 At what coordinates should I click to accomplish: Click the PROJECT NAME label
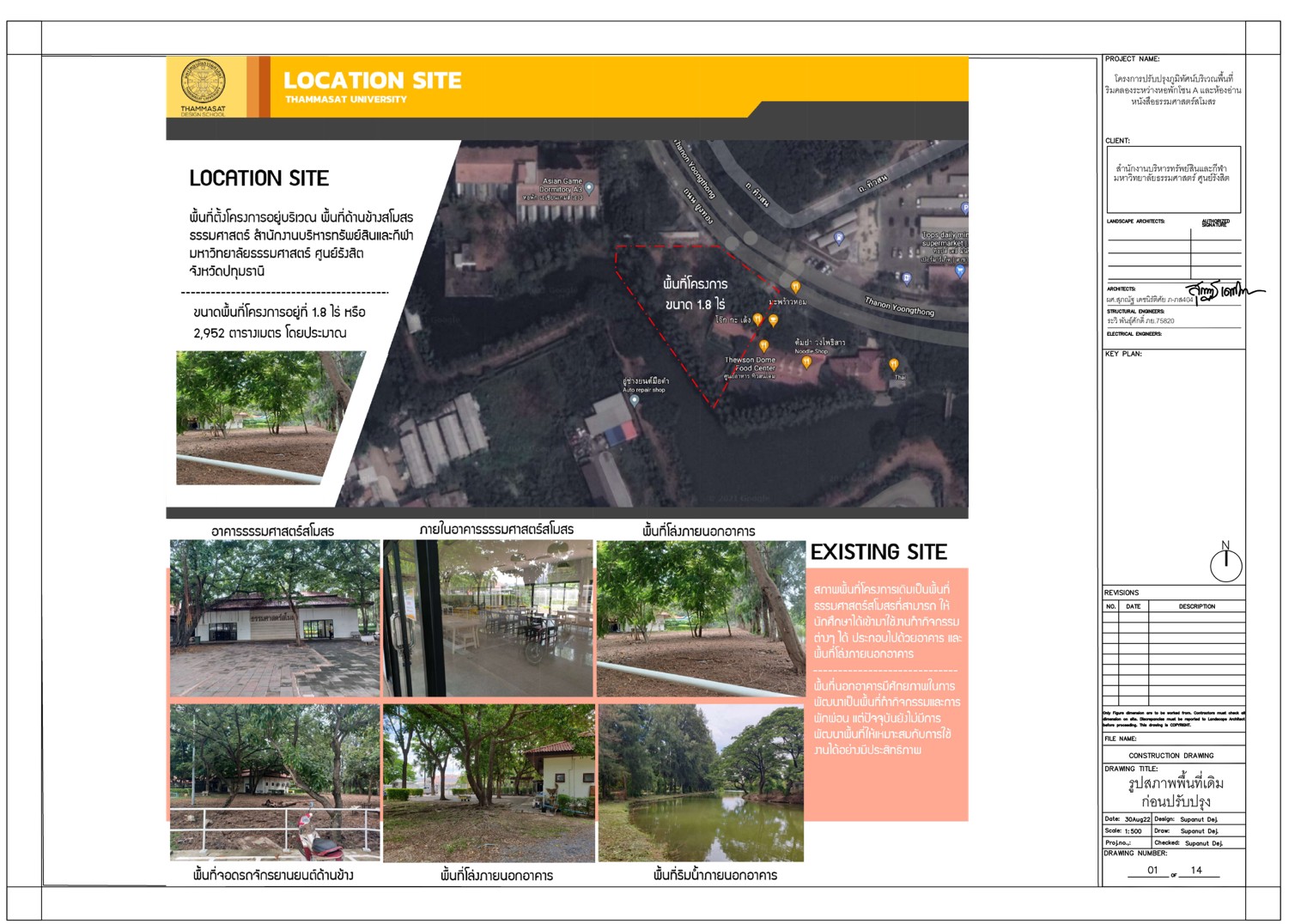(x=1132, y=59)
